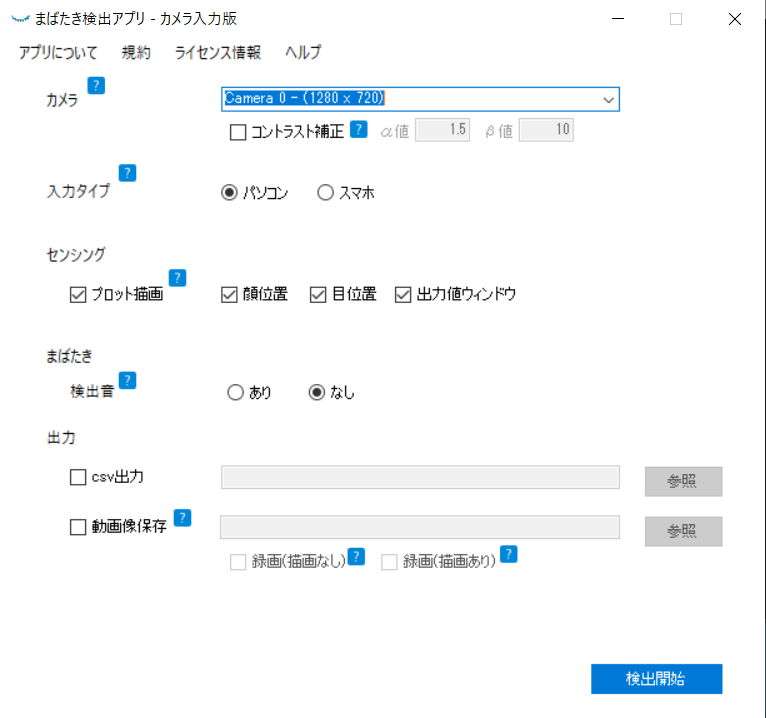Expand the Camera 0 selection dropdown
This screenshot has height=718, width=766.
(x=608, y=100)
